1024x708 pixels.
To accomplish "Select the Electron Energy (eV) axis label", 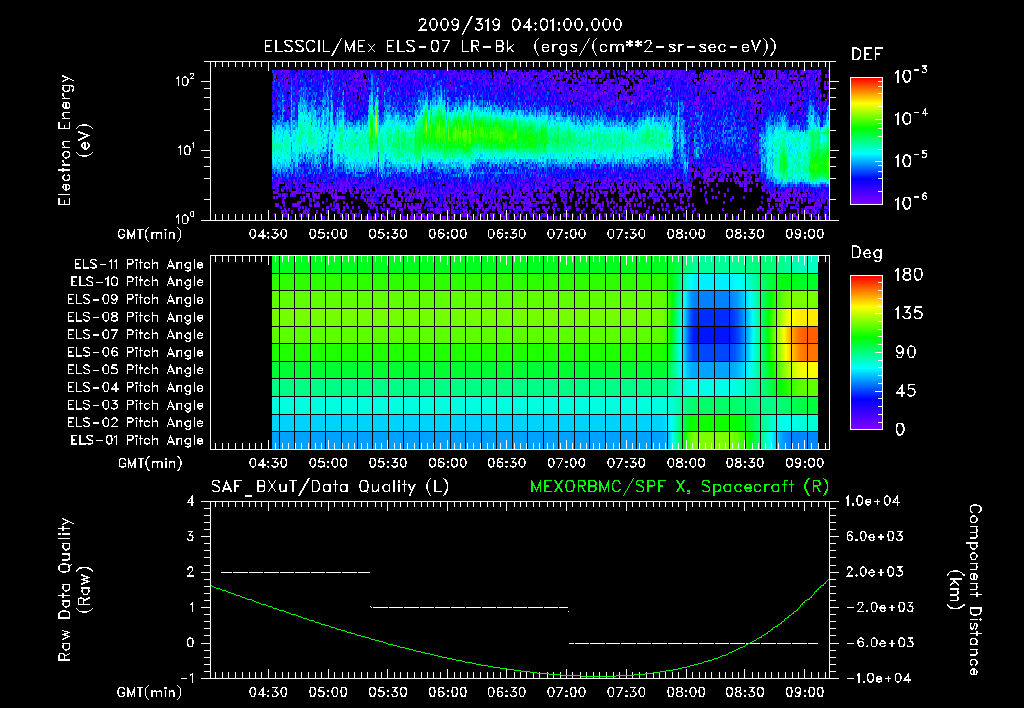I will (x=74, y=140).
